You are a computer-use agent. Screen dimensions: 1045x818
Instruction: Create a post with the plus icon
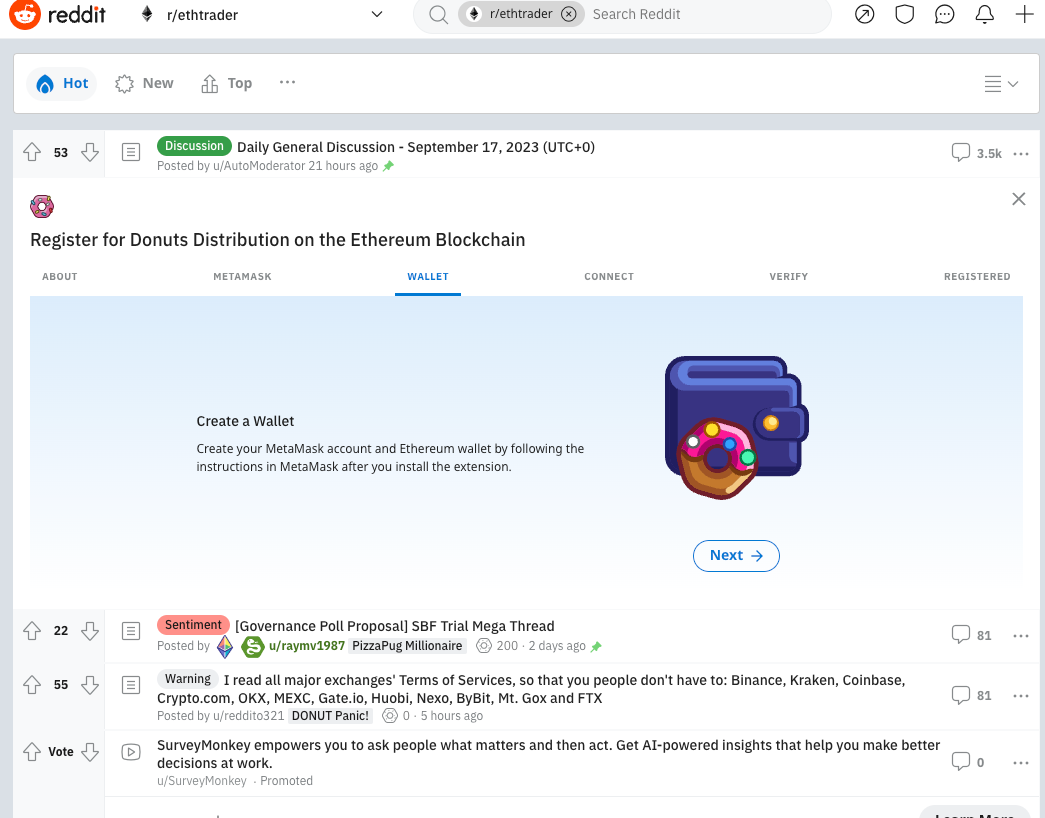[1024, 14]
